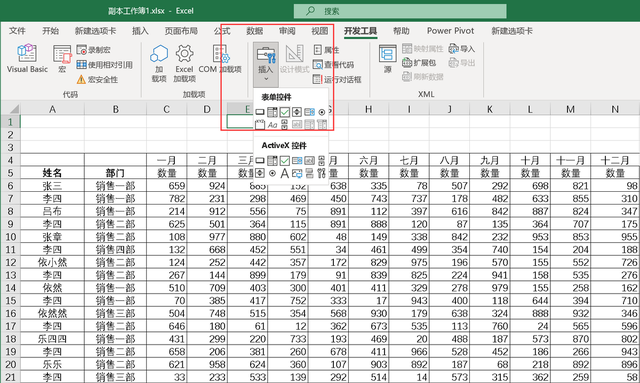Insert ActiveX combo box

[272, 160]
